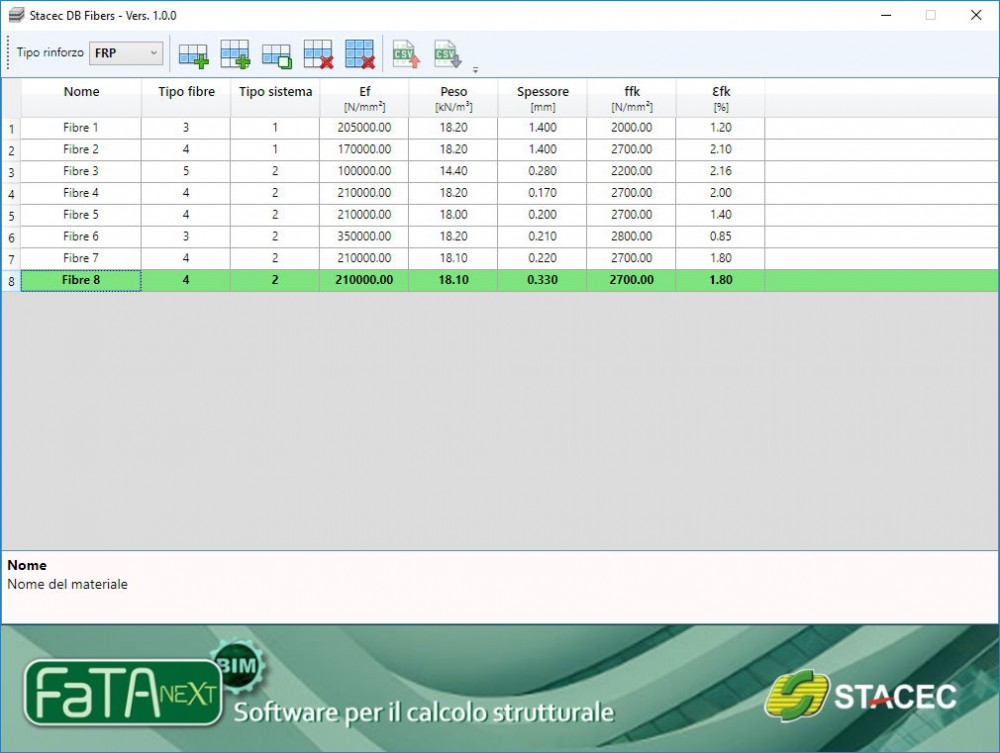Select row header number 3
1000x753 pixels.
[x=11, y=172]
